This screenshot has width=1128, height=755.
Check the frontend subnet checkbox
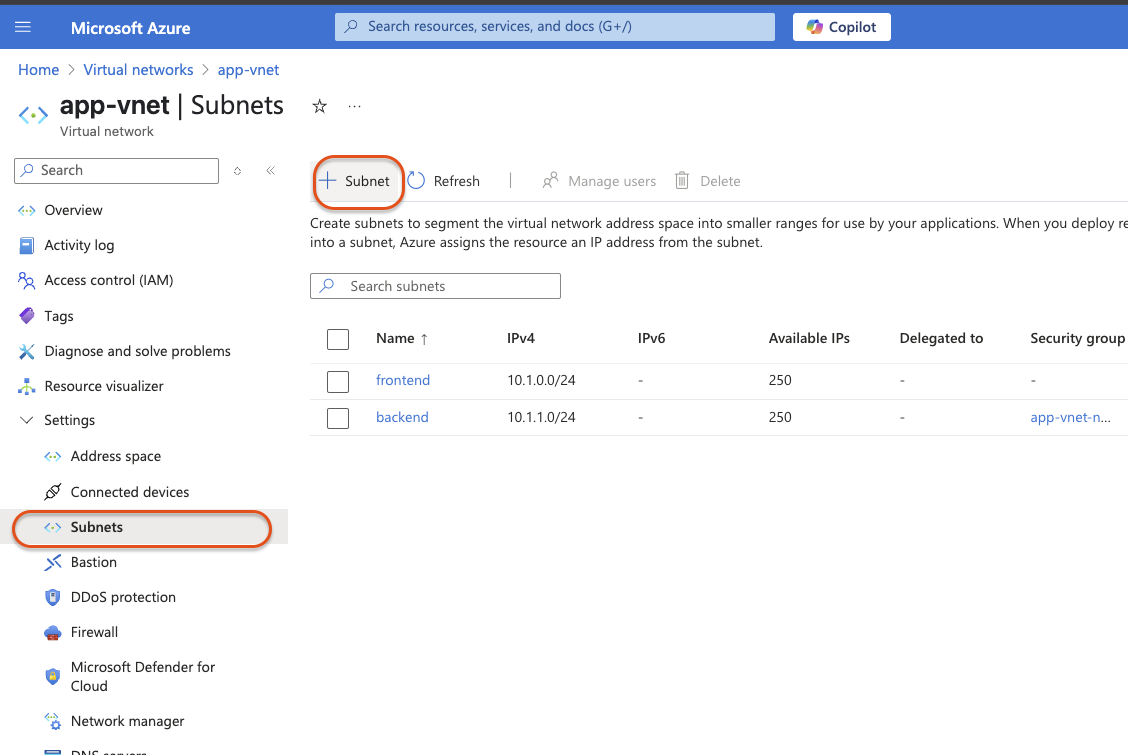pyautogui.click(x=338, y=381)
